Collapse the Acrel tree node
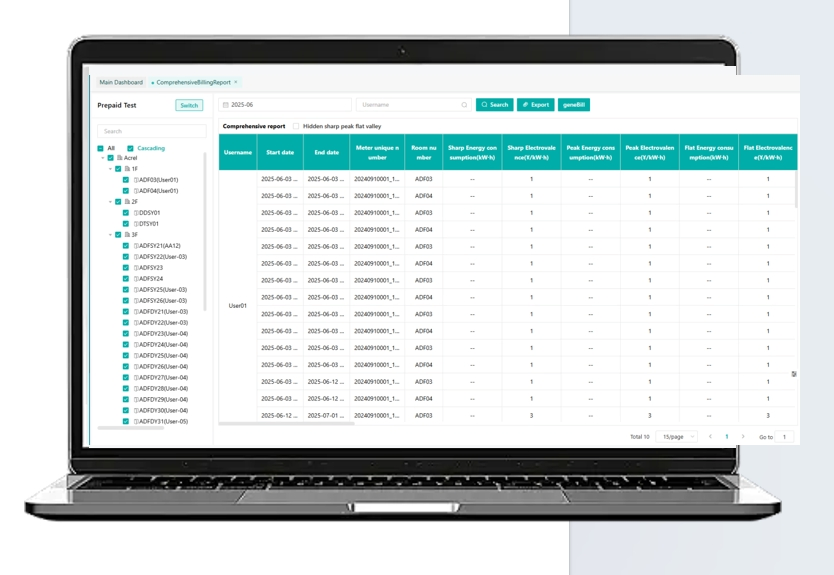The image size is (834, 575). tap(103, 158)
